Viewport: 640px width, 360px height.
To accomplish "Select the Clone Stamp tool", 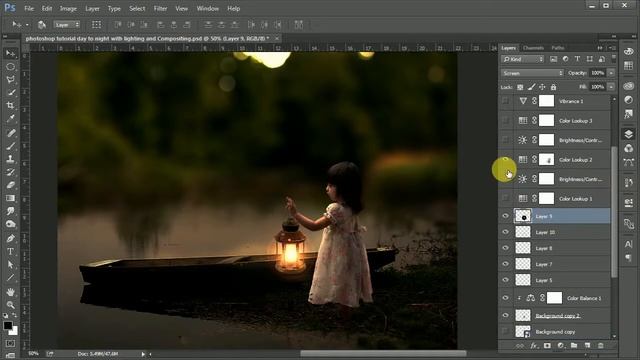I will coord(11,159).
